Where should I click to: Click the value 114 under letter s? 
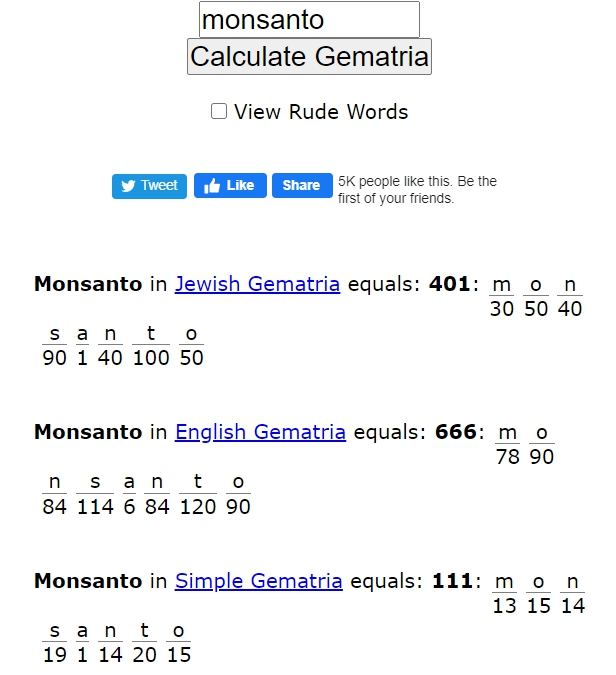coord(95,507)
